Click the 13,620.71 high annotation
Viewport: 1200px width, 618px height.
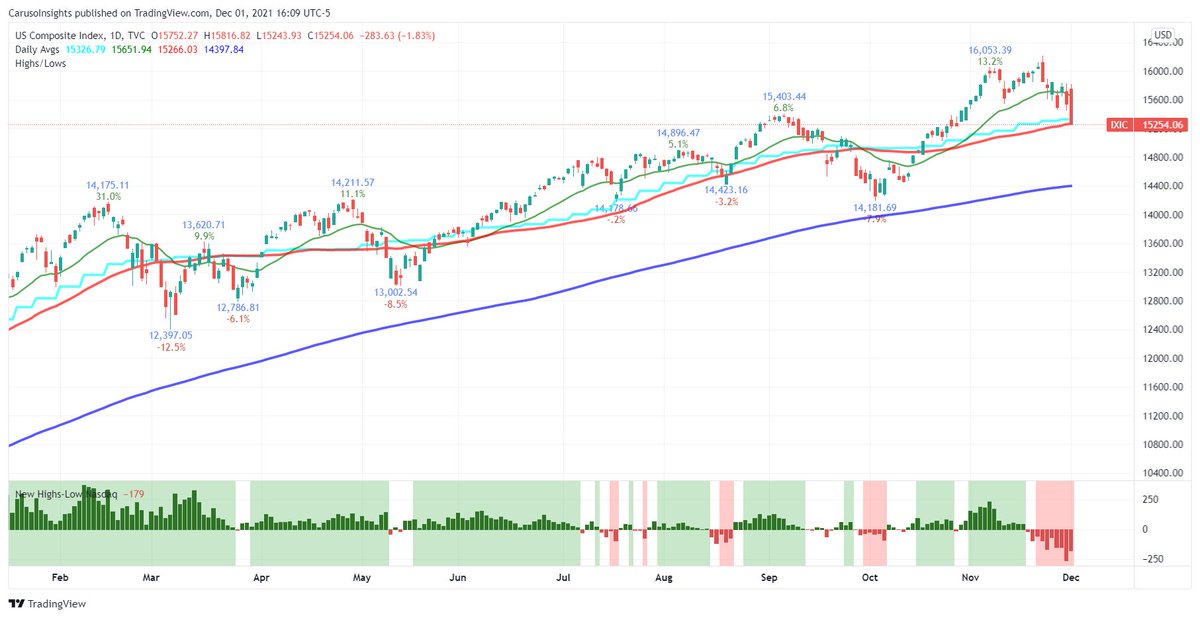(203, 225)
